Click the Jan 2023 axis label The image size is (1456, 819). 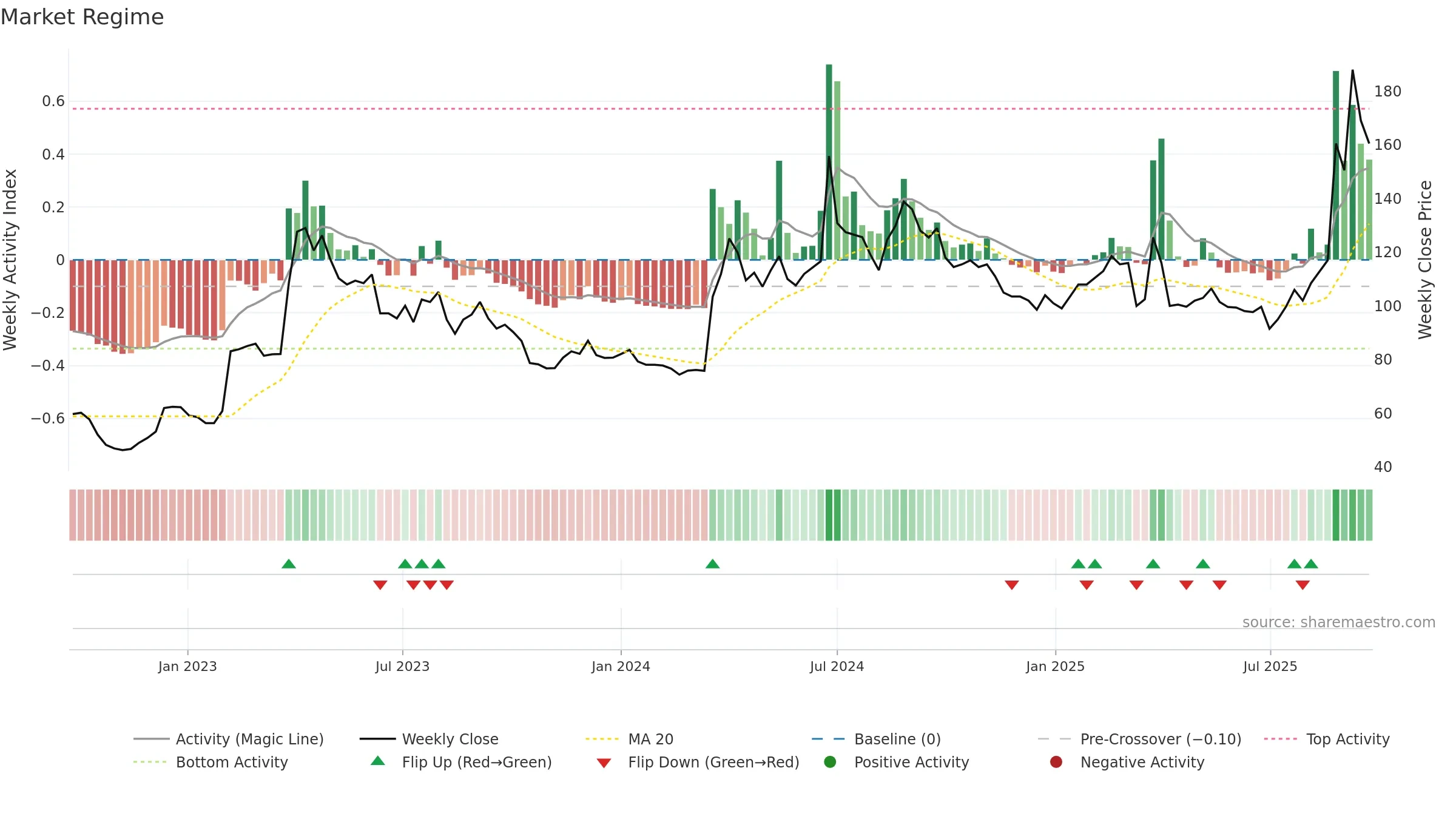pyautogui.click(x=187, y=666)
